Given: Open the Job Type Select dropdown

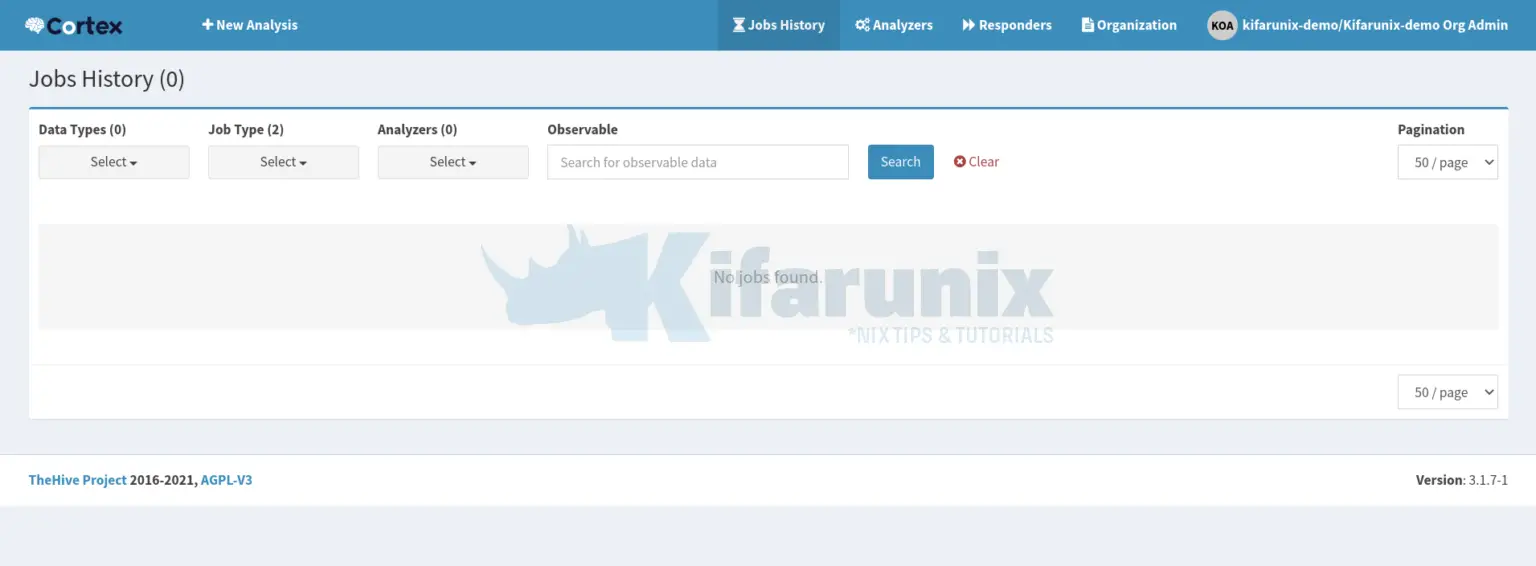Looking at the screenshot, I should click(283, 162).
